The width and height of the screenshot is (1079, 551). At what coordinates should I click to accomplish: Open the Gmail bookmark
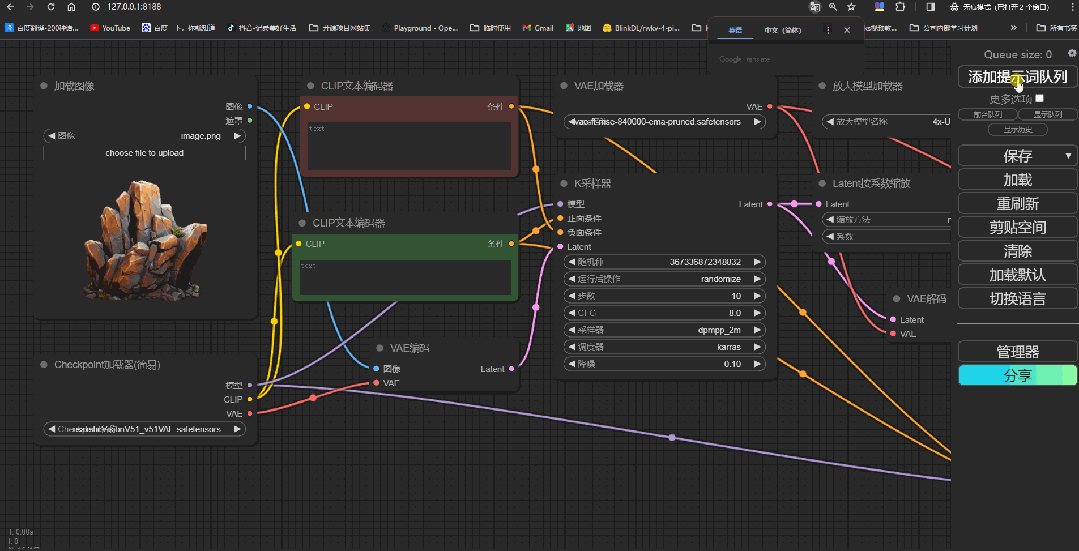pos(537,28)
